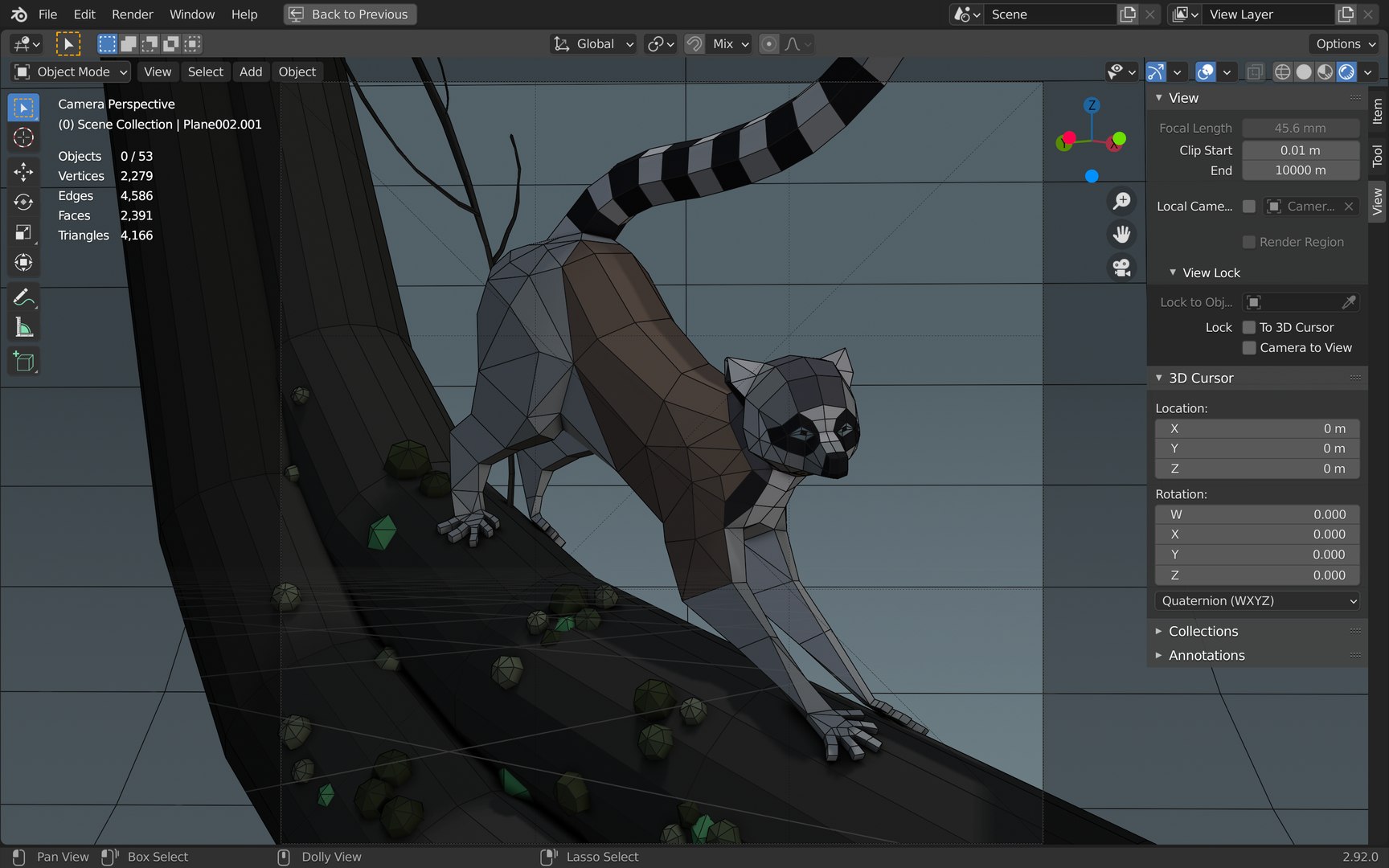Open the Options popover button
1389x868 pixels.
(1344, 43)
